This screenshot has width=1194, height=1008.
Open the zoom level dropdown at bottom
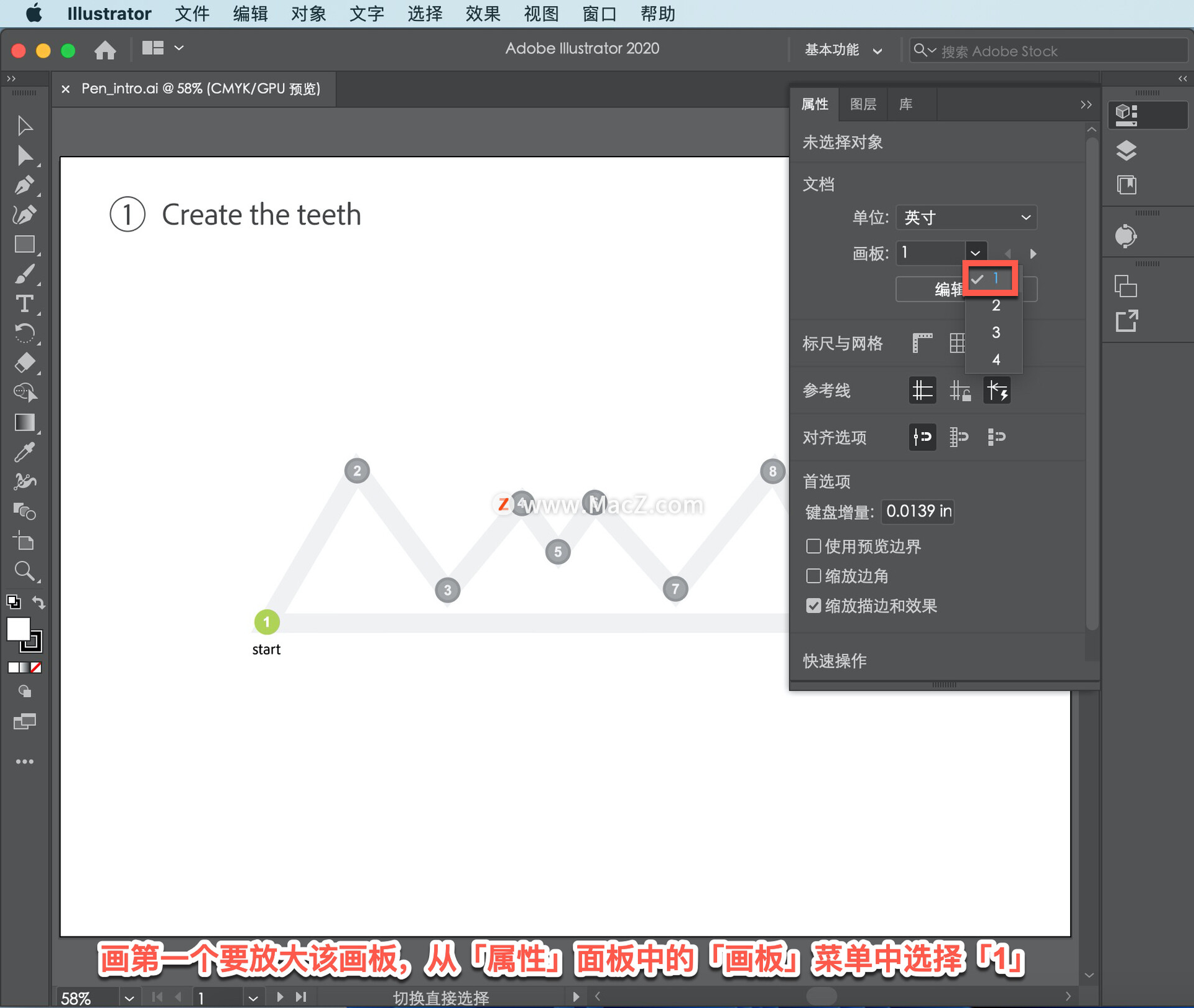tap(129, 998)
